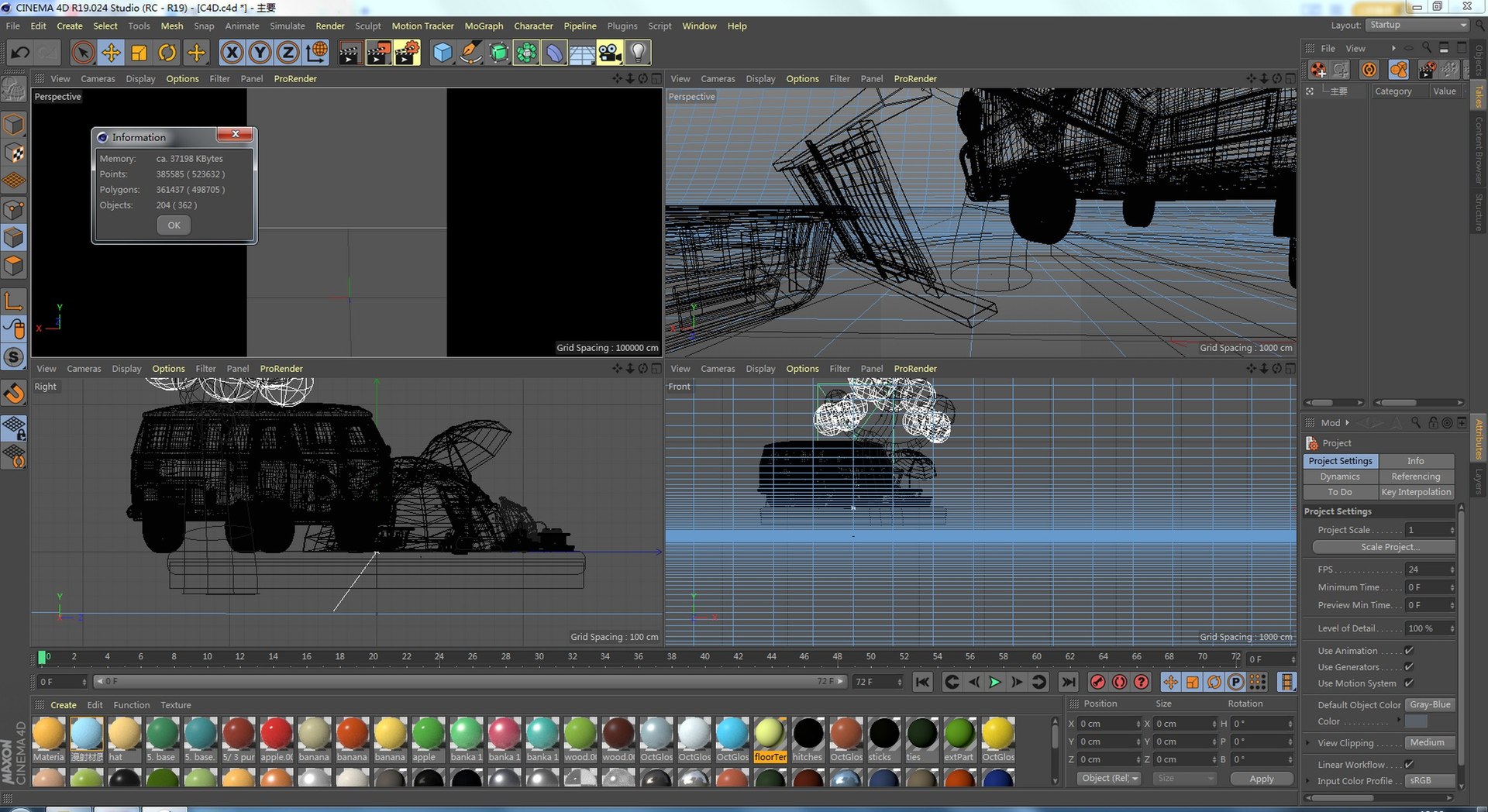
Task: Click Render View clapperboard icon
Action: 350,53
